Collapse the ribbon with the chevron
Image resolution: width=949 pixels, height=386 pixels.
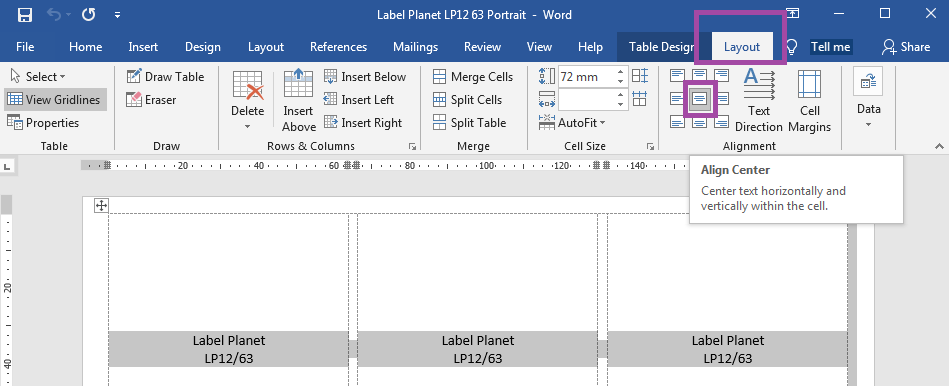point(939,146)
